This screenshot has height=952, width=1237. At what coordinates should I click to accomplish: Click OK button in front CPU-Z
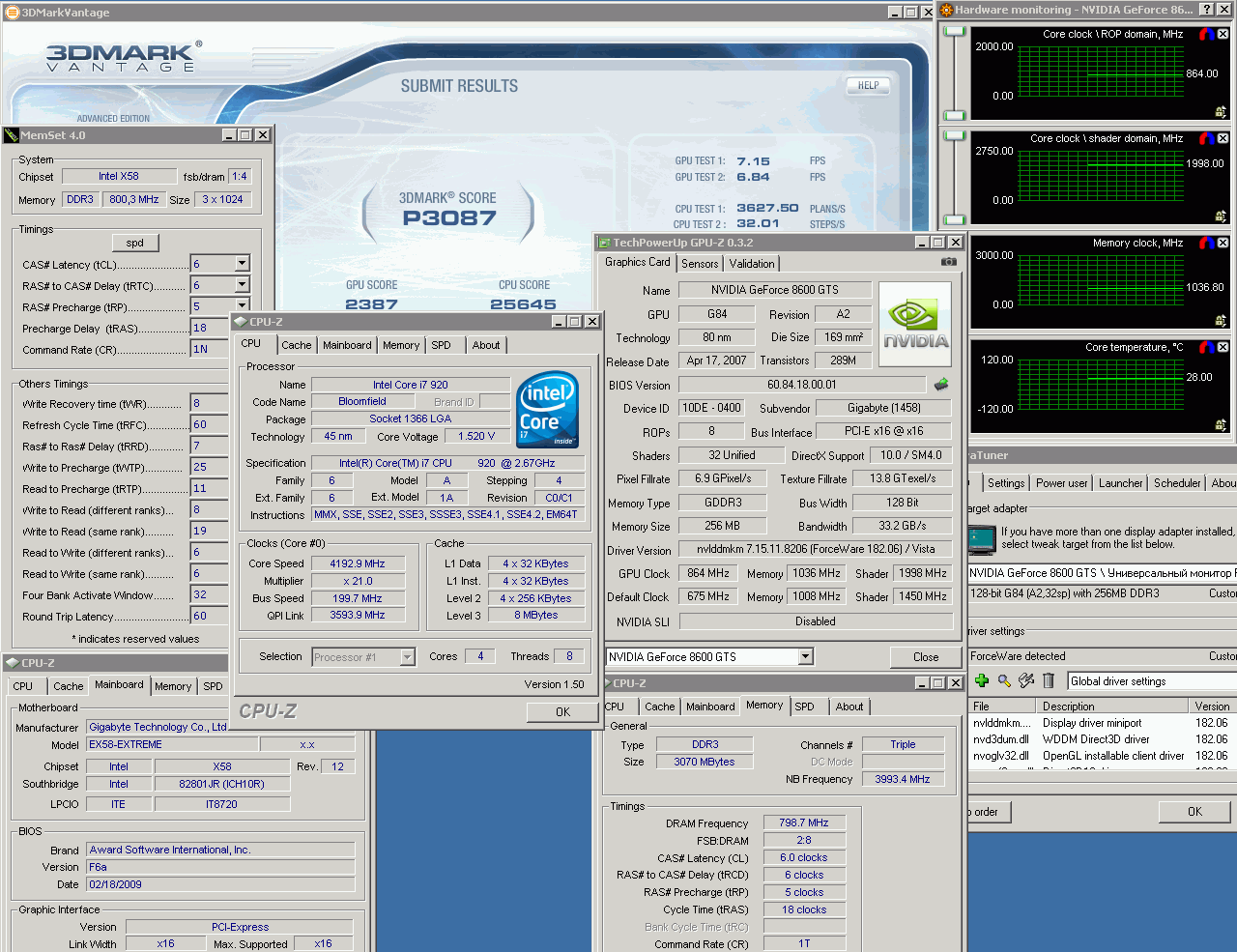point(562,711)
